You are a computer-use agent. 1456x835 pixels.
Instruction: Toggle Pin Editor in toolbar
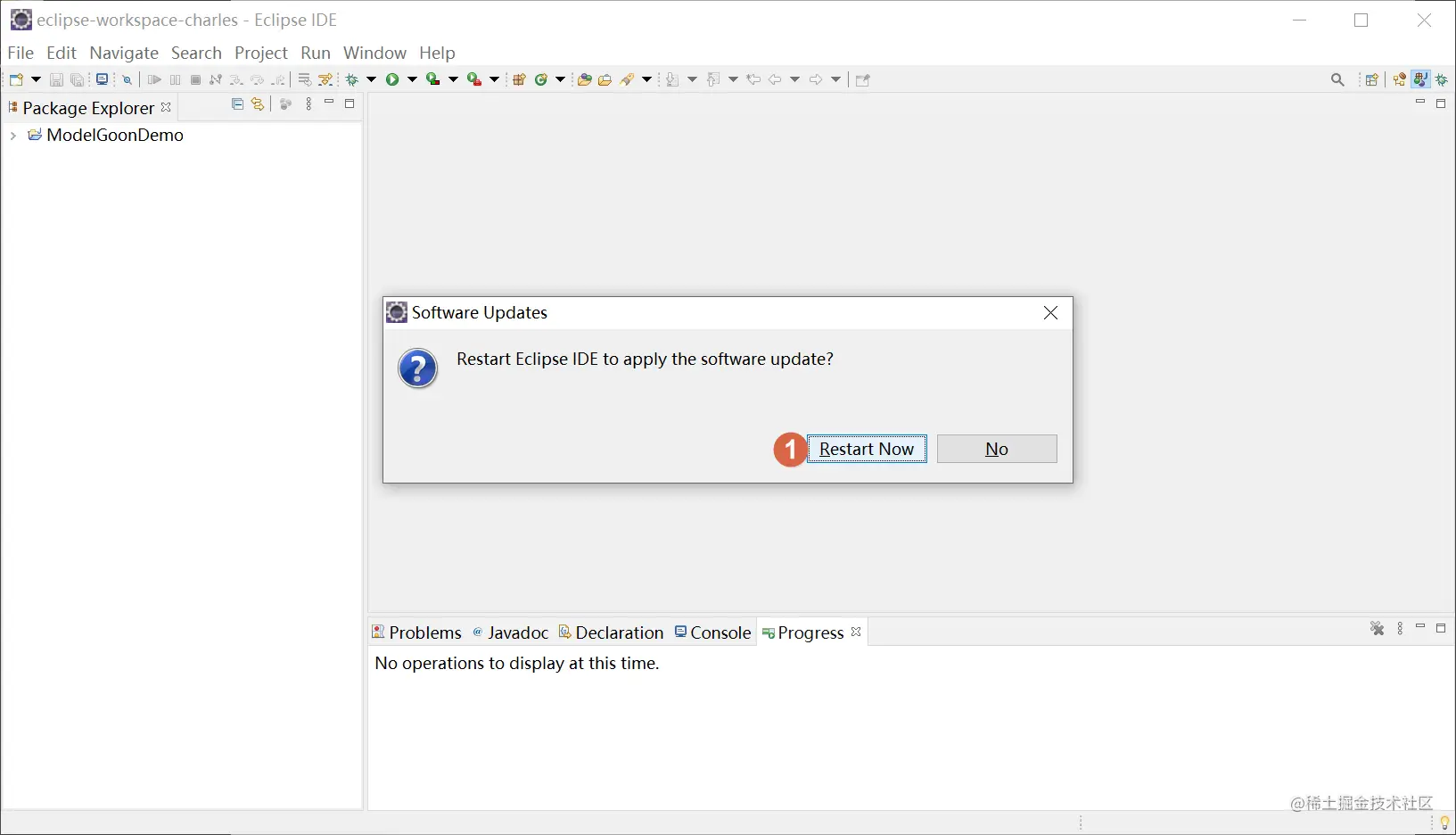click(862, 79)
